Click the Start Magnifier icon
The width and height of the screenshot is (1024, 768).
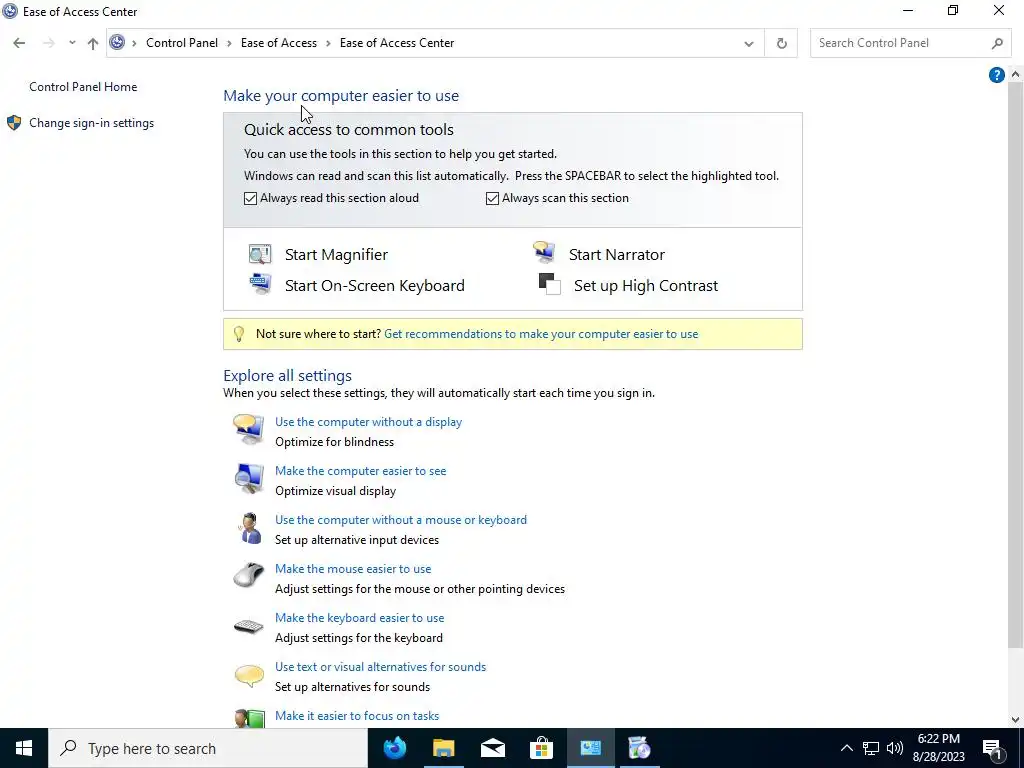260,254
